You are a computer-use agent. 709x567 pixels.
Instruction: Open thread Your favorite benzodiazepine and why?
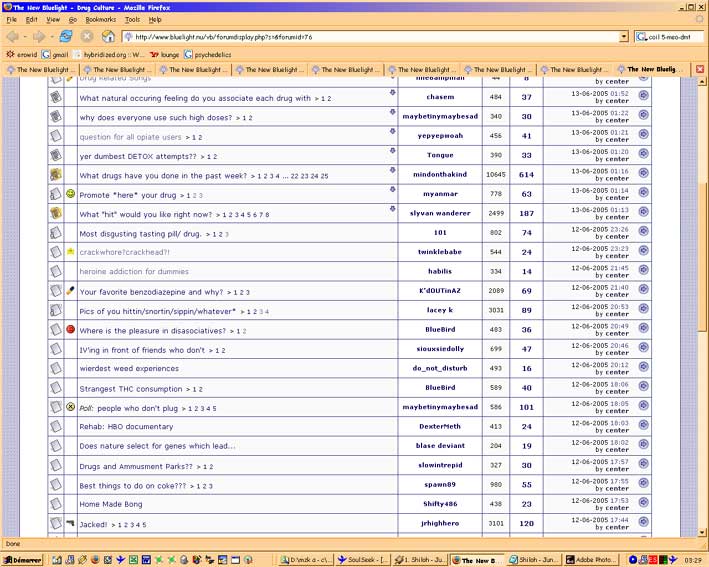pyautogui.click(x=151, y=292)
